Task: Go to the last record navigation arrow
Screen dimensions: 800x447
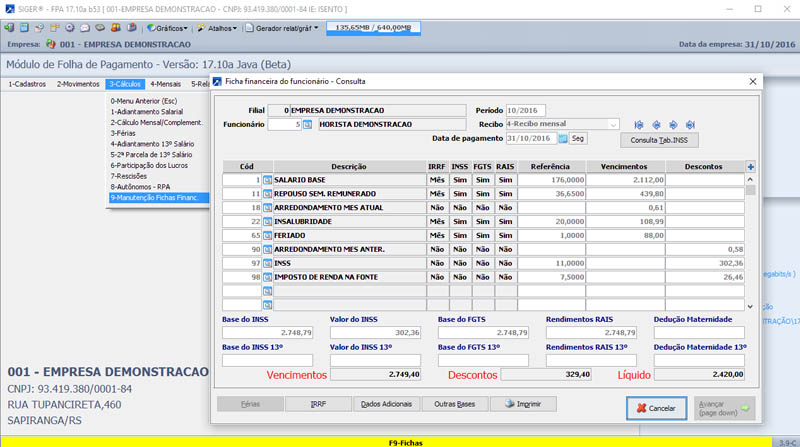Action: coord(690,125)
